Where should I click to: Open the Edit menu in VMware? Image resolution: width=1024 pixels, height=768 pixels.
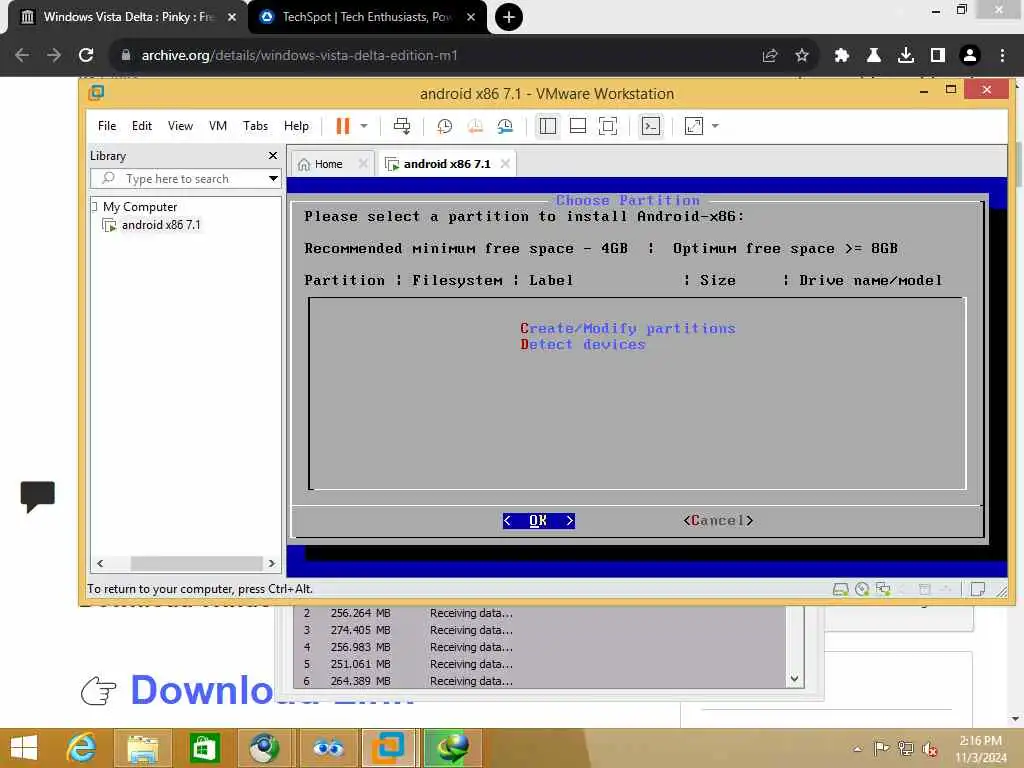142,126
